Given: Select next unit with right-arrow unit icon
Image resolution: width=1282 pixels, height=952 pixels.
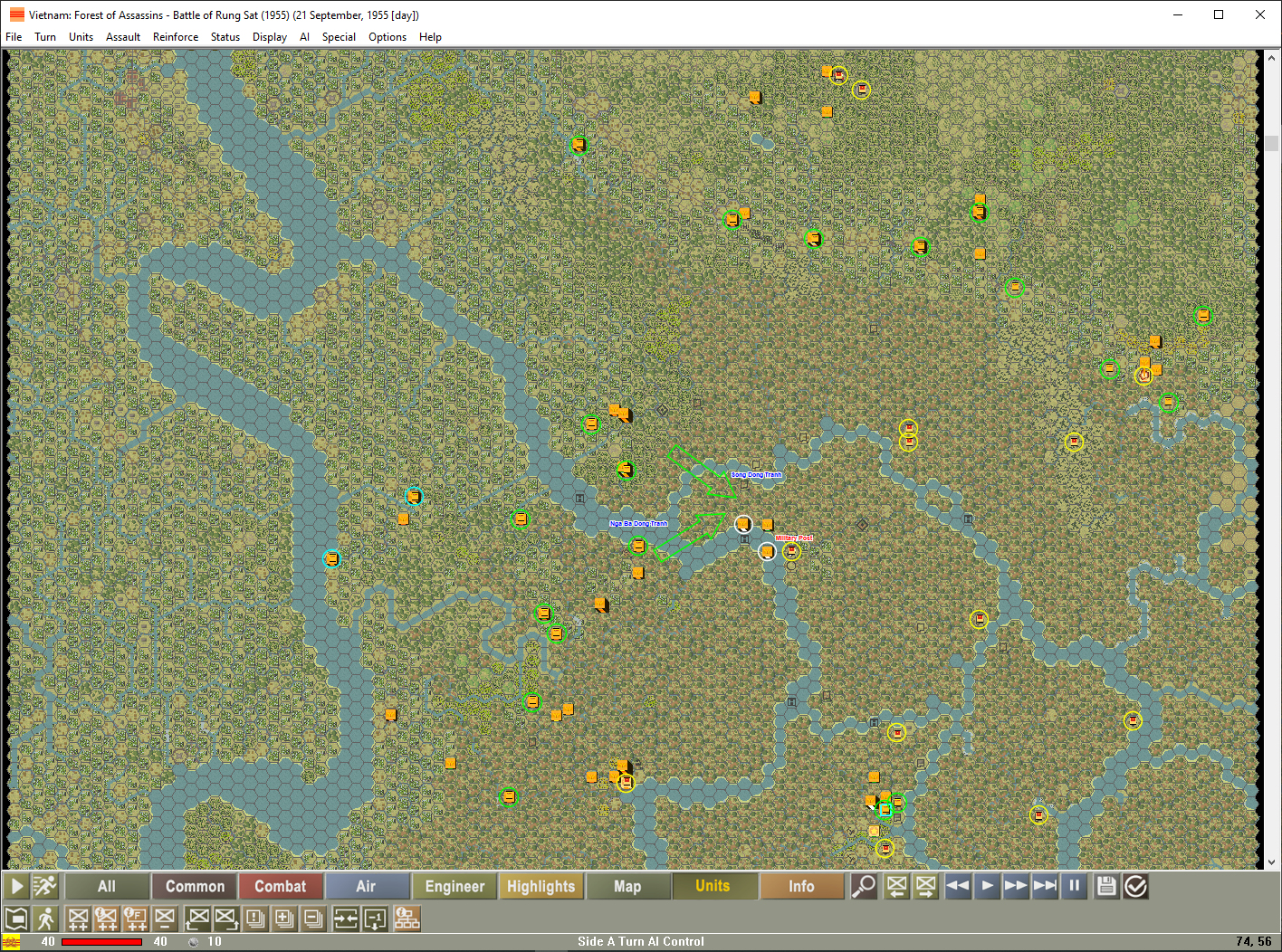Looking at the screenshot, I should 925,886.
